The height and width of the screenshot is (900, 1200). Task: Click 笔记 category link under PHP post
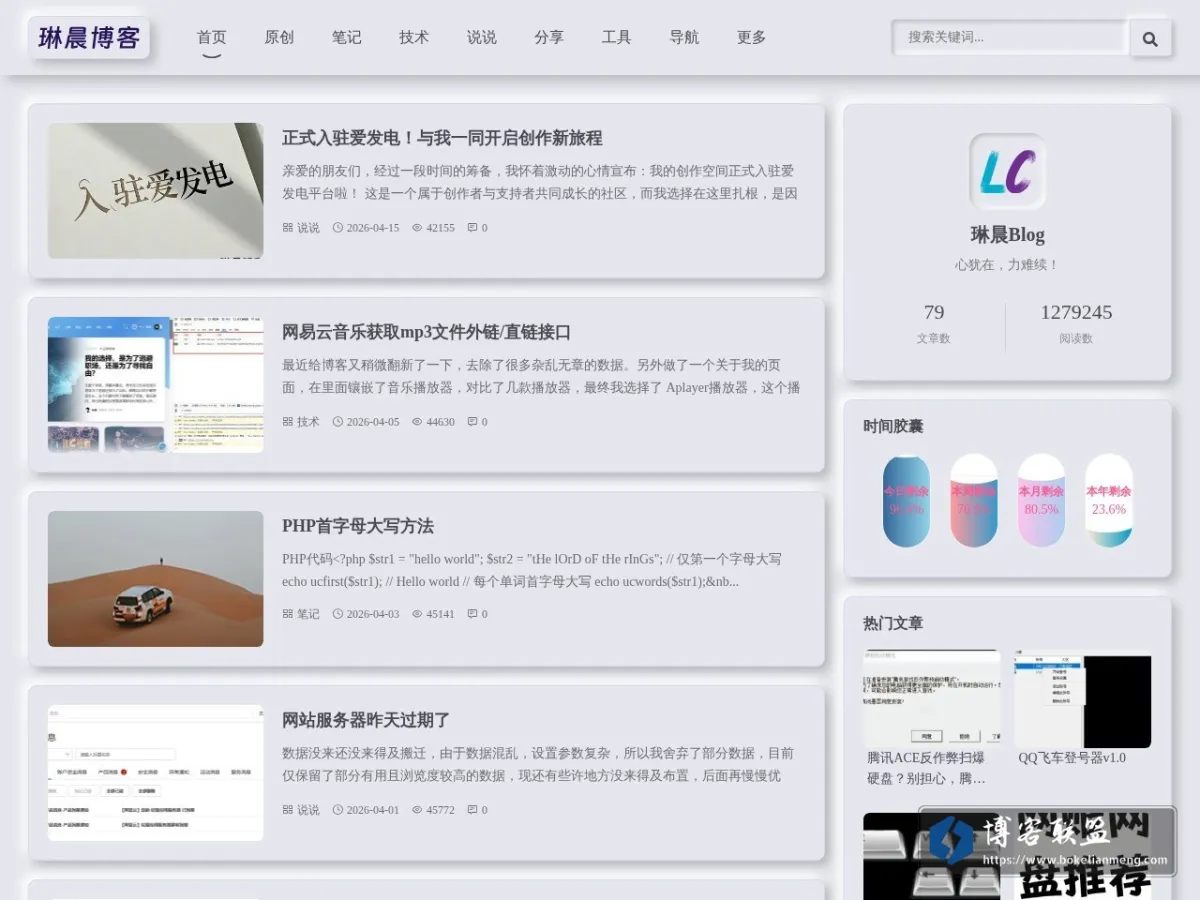tap(308, 614)
